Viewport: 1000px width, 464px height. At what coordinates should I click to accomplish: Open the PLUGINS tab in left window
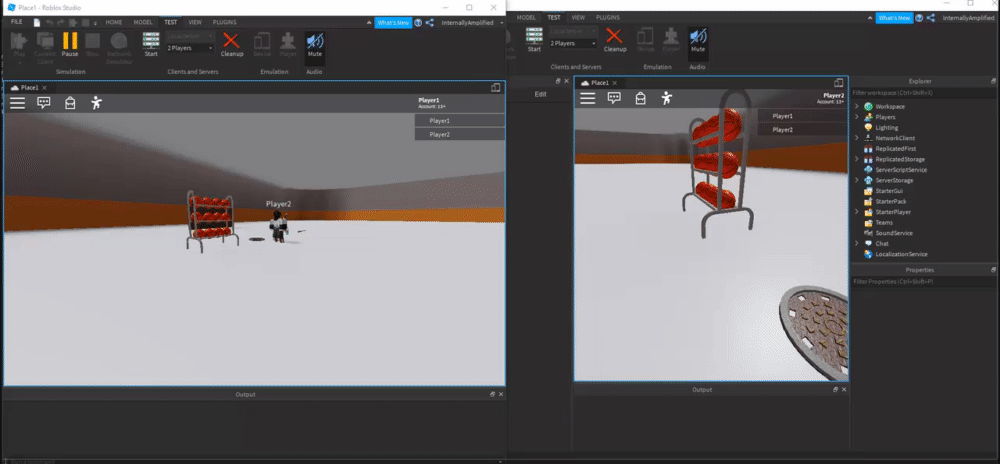tap(224, 22)
